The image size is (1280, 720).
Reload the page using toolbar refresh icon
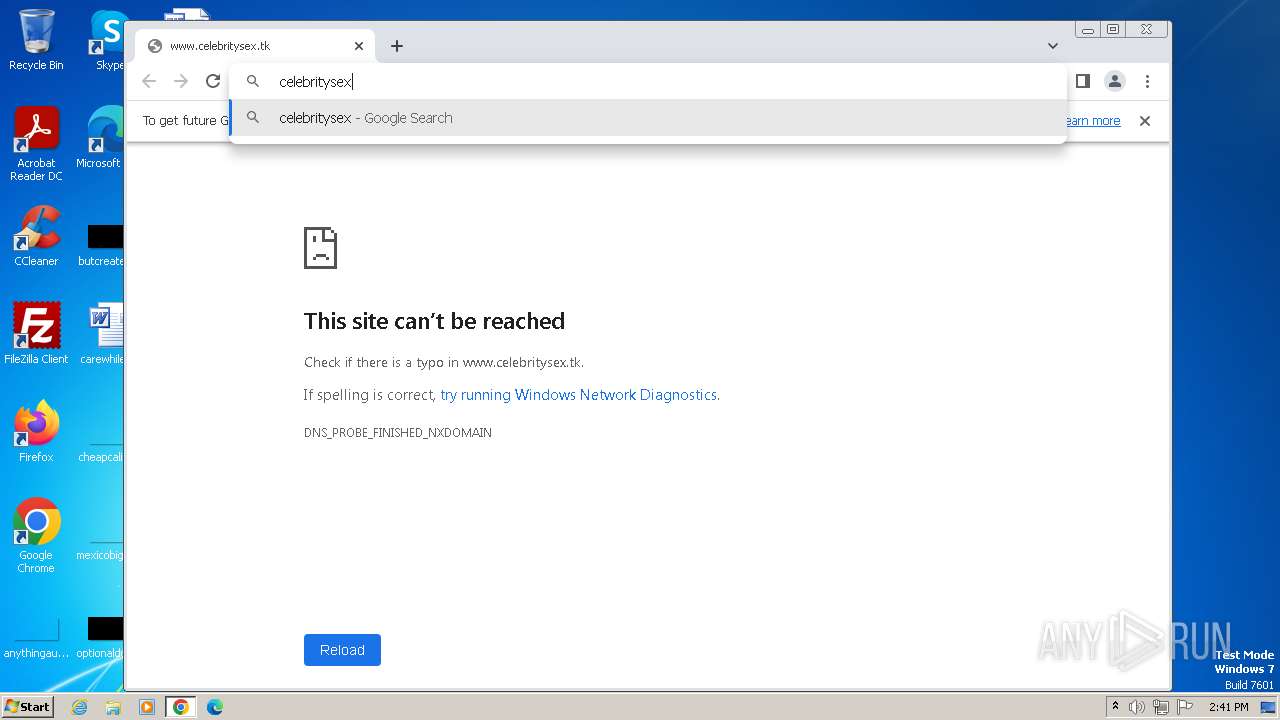pyautogui.click(x=213, y=81)
